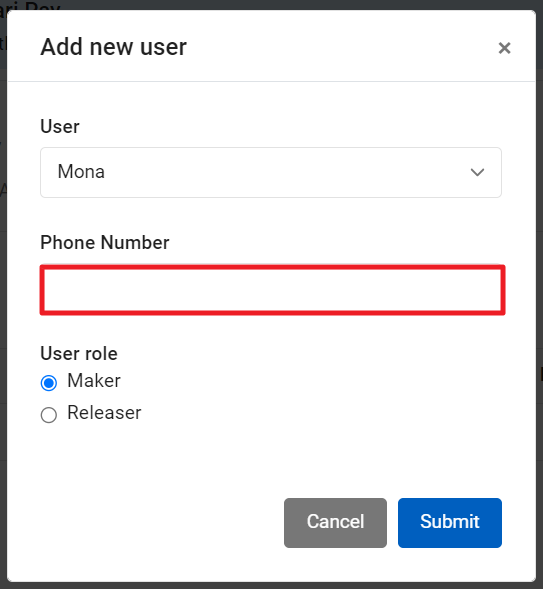
Task: Click the User field label
Action: tap(60, 126)
